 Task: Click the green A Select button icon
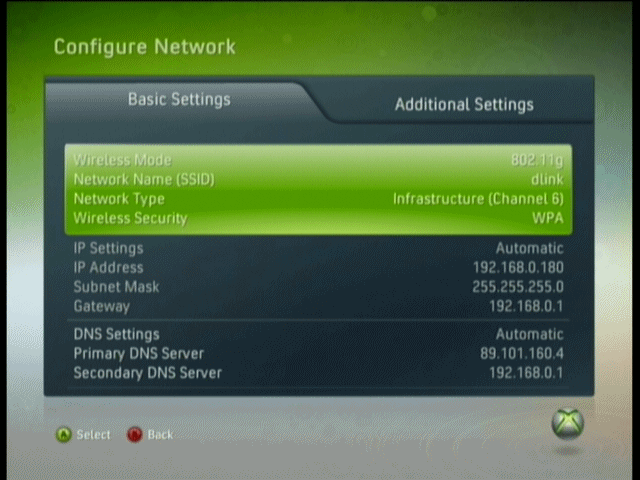pyautogui.click(x=63, y=435)
